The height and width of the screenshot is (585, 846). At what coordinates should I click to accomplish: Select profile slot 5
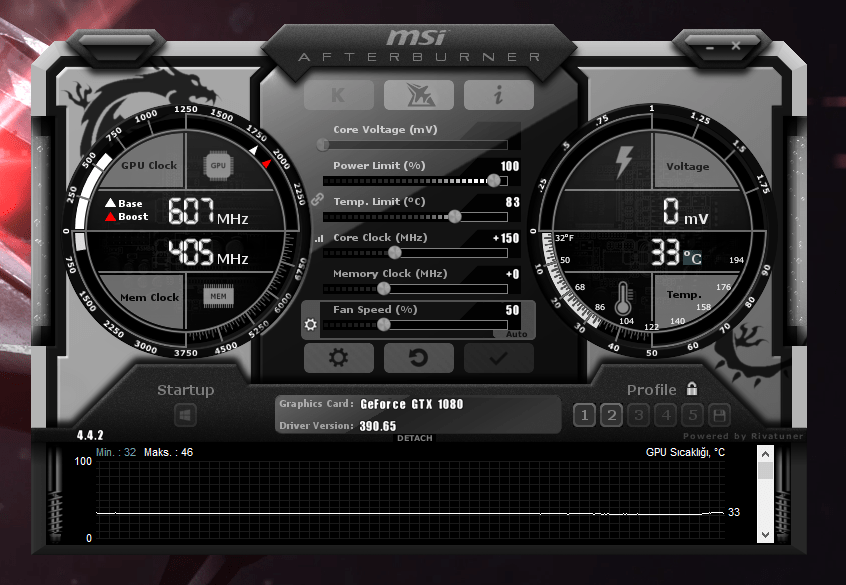692,415
